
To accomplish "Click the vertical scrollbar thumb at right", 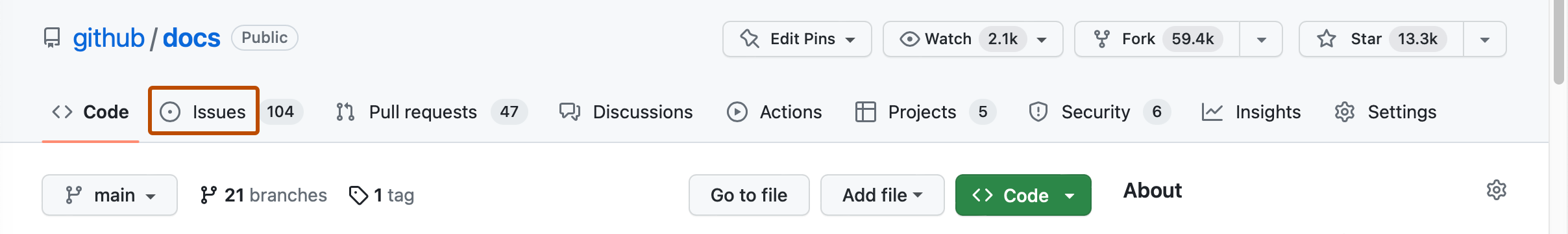I will 1559,42.
